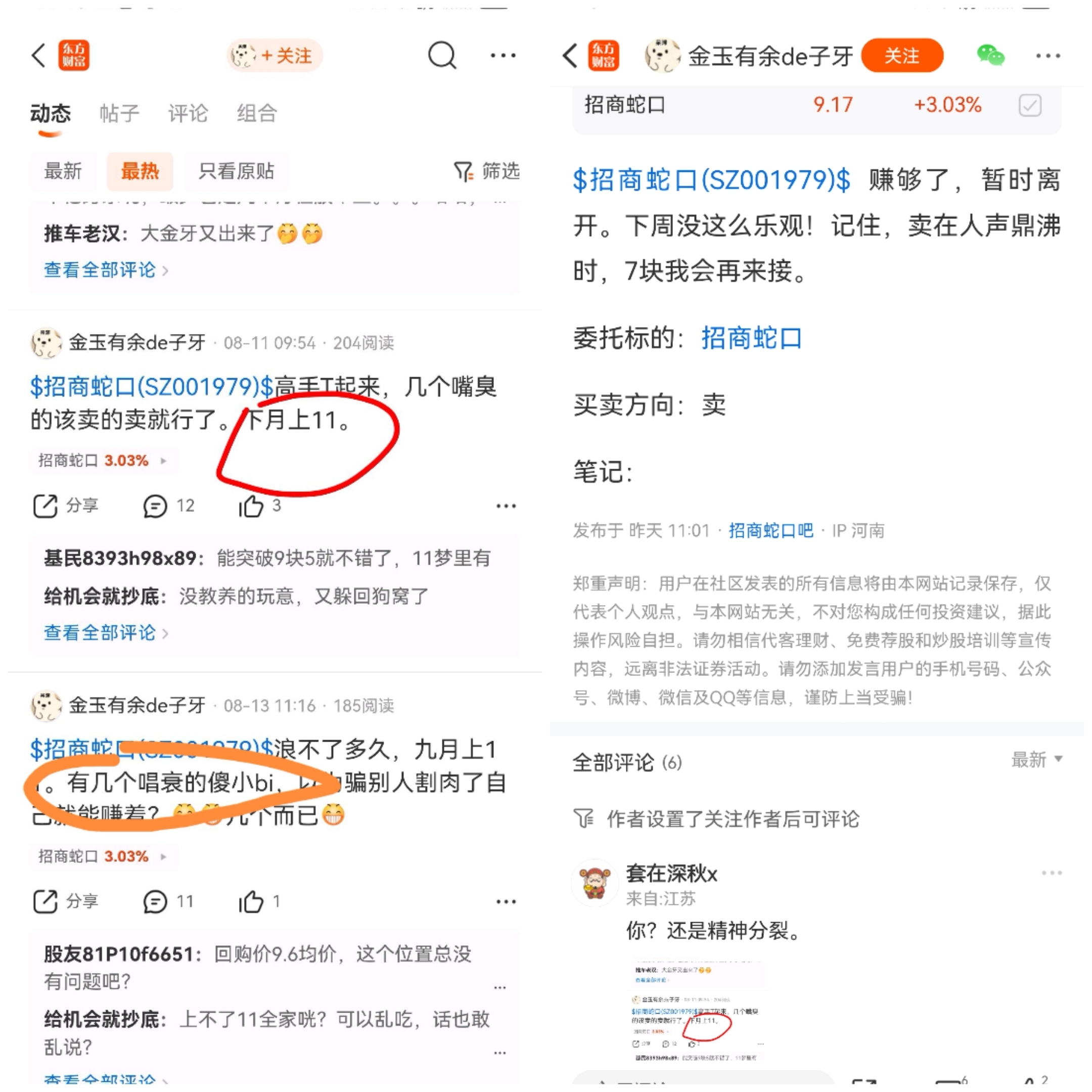Toggle the 只看原贴 filter
The width and height of the screenshot is (1092, 1092).
(236, 171)
